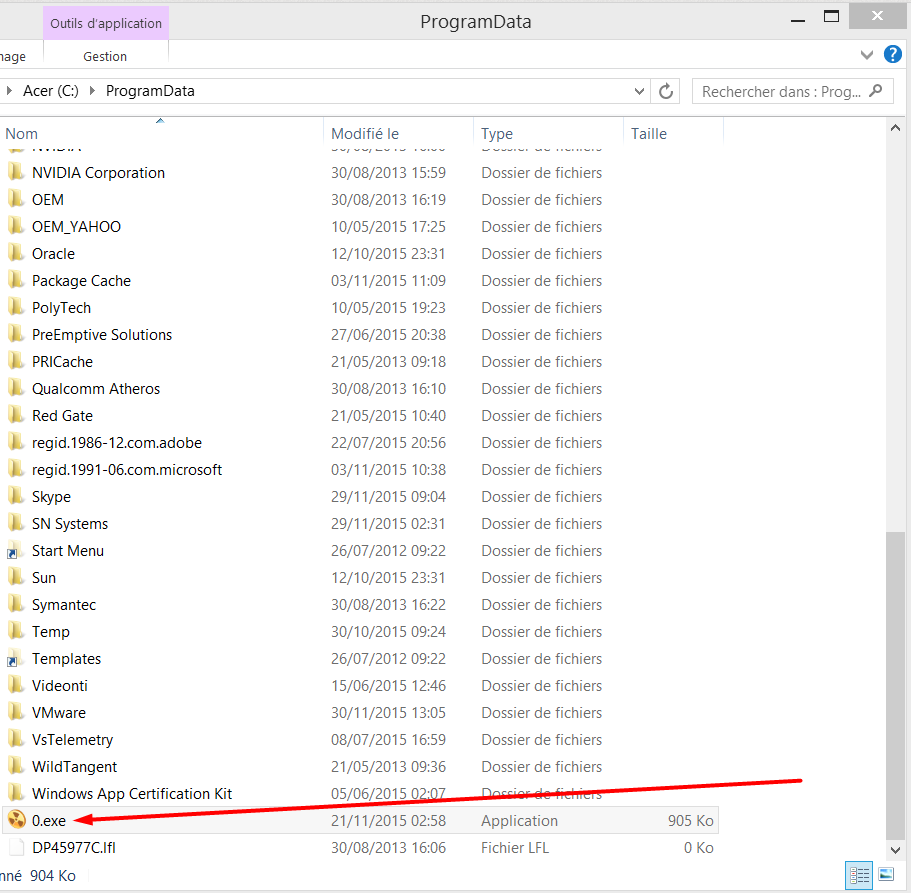Select the VsTelemetry folder name
The height and width of the screenshot is (893, 911).
(x=72, y=740)
